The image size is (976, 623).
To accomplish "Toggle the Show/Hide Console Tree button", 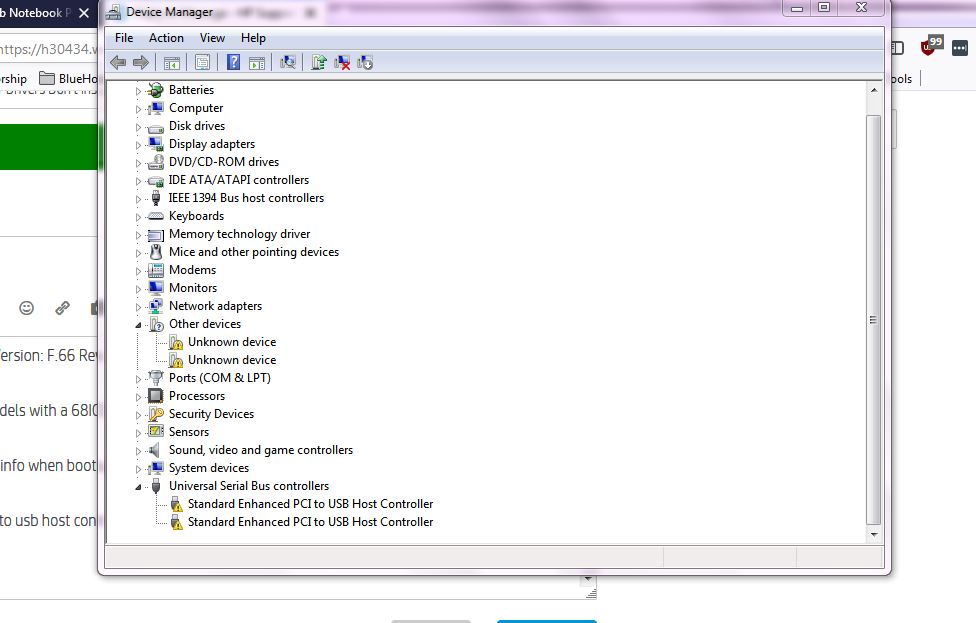I will (x=172, y=62).
